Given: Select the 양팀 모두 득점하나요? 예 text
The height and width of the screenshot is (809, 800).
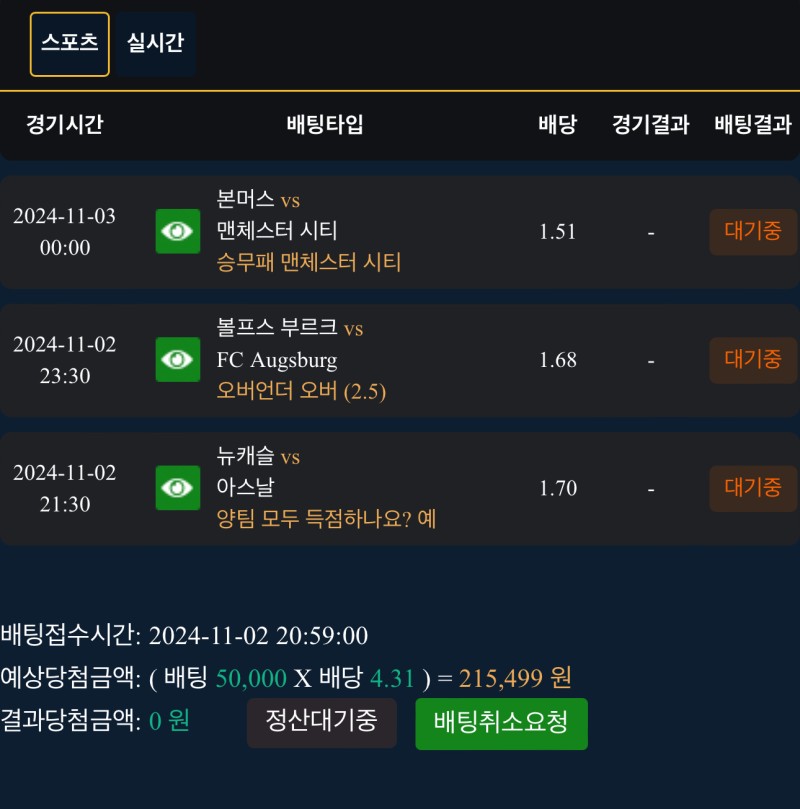Looking at the screenshot, I should coord(326,519).
